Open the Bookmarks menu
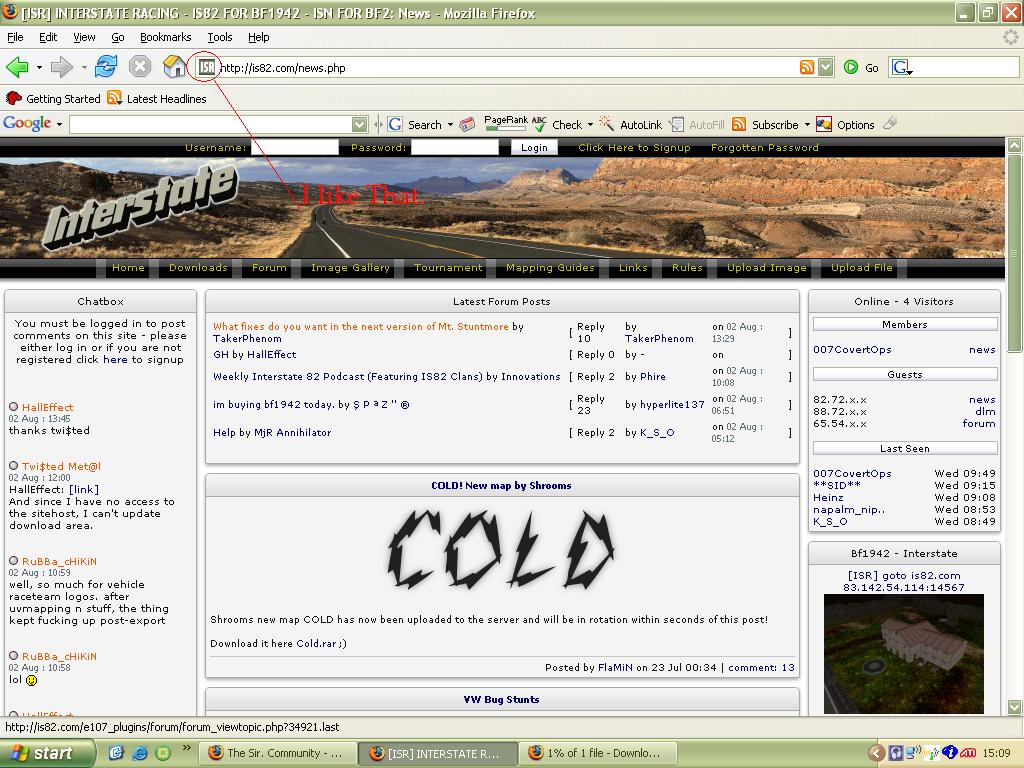 pos(165,37)
